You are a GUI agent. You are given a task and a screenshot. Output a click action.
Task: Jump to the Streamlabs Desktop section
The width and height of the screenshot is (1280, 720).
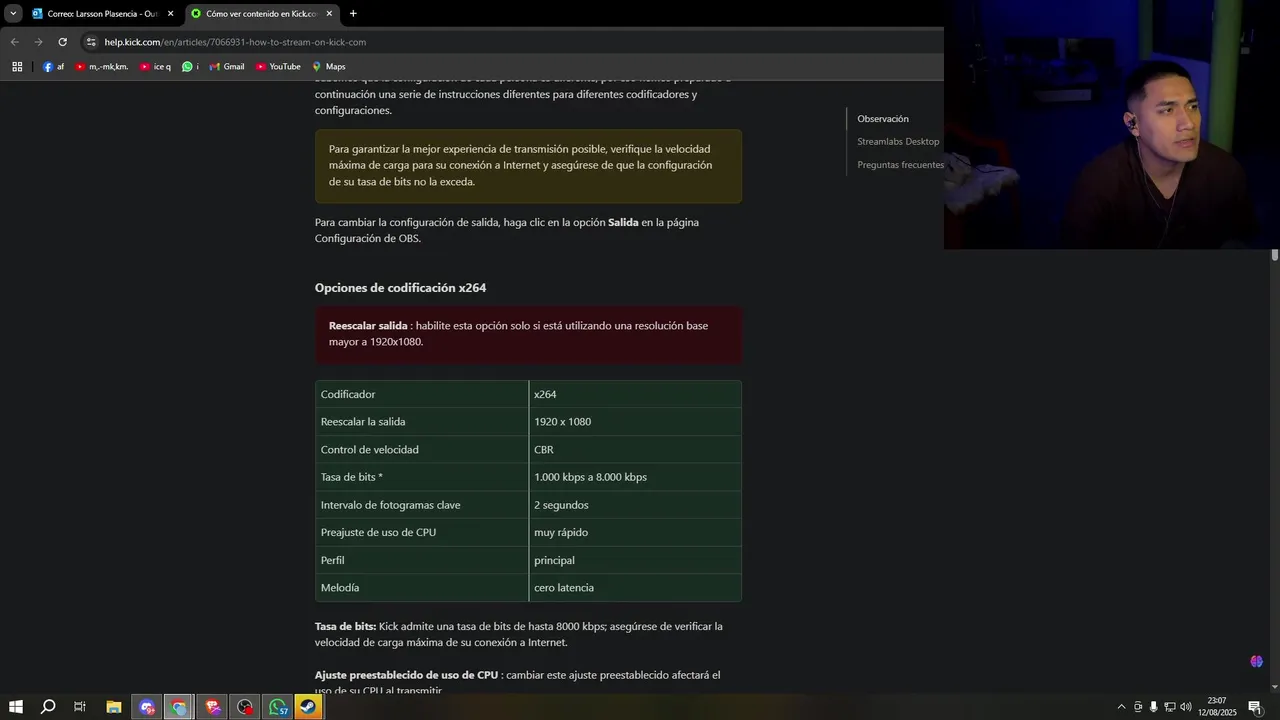click(898, 142)
